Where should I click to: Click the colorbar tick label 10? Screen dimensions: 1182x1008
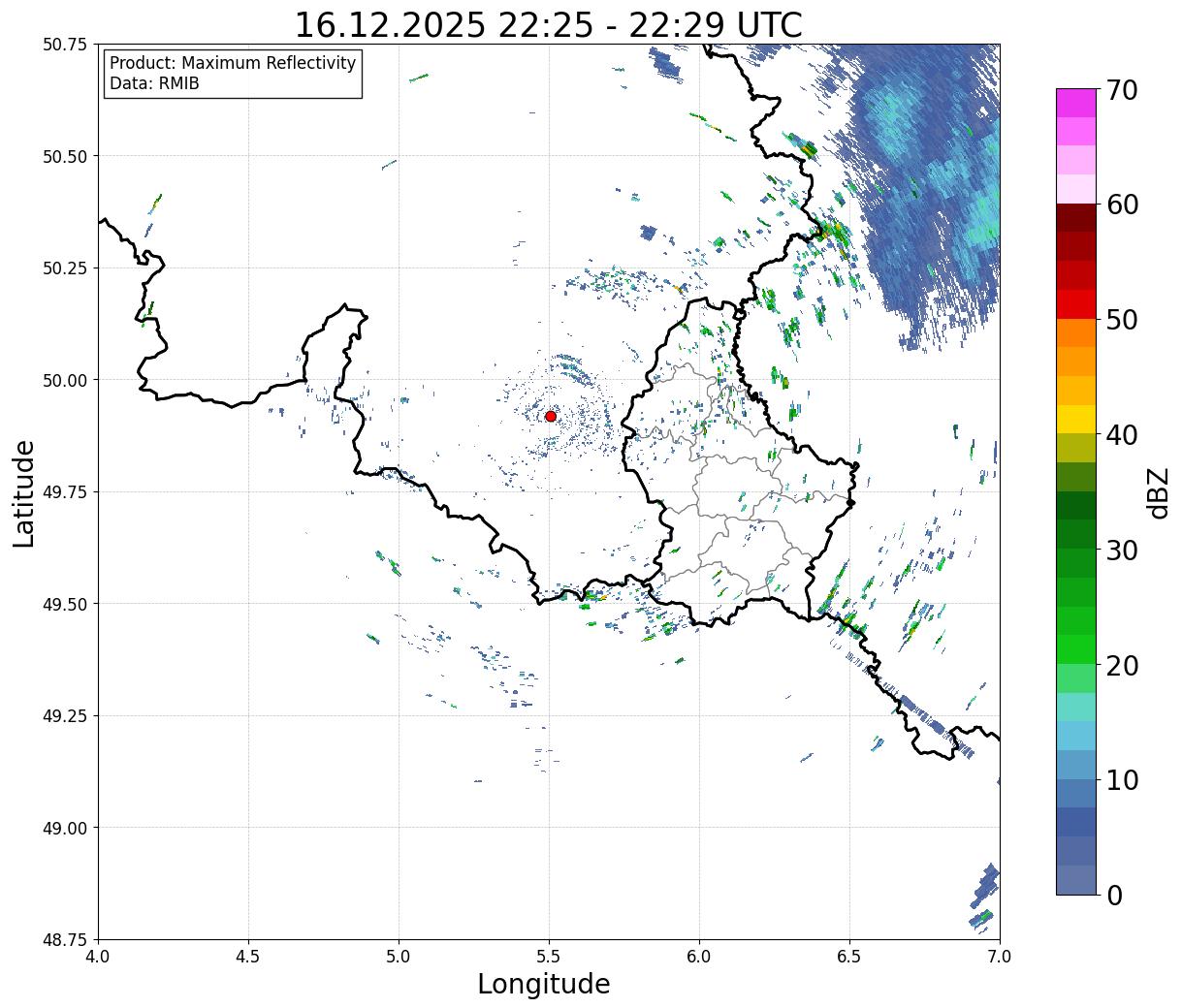point(1123,780)
